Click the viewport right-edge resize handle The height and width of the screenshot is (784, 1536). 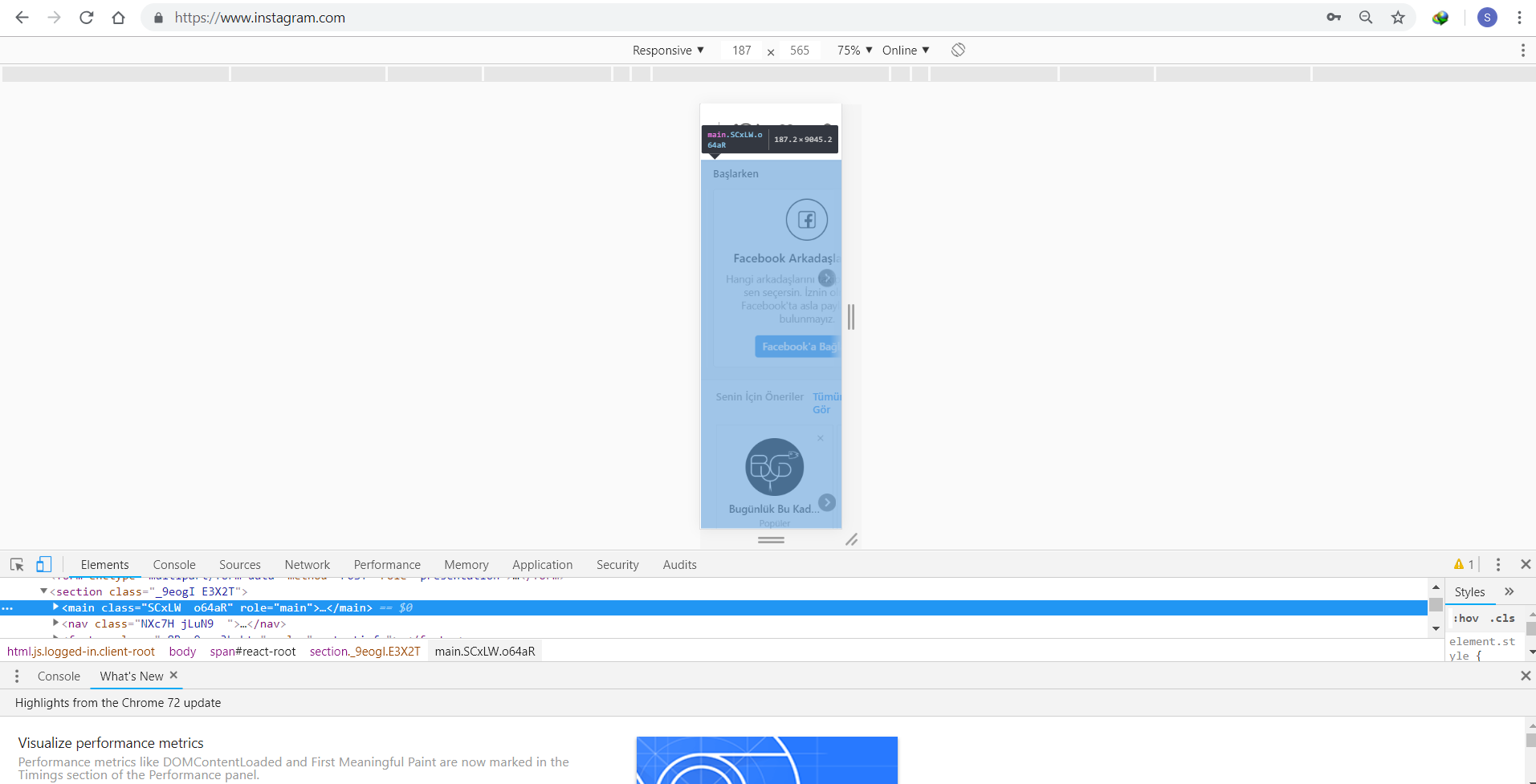coord(851,317)
